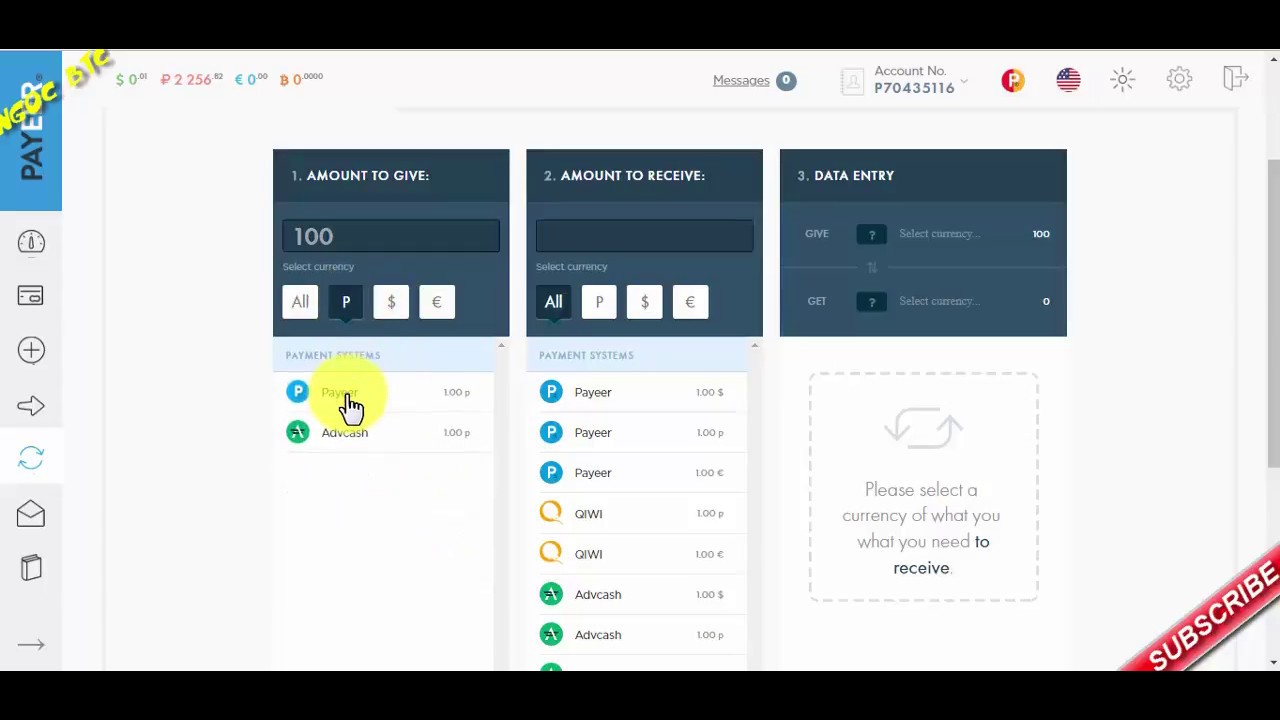The image size is (1280, 720).
Task: Collapse receive payment systems list arrow
Action: point(754,346)
